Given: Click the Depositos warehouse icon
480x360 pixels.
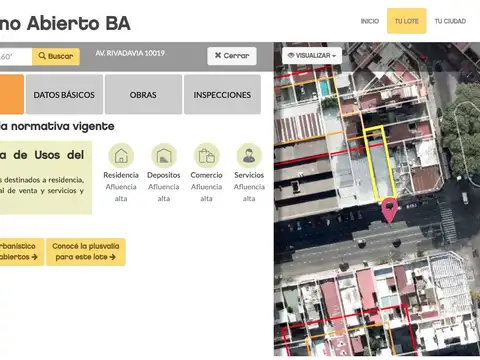Looking at the screenshot, I should coord(164,156).
